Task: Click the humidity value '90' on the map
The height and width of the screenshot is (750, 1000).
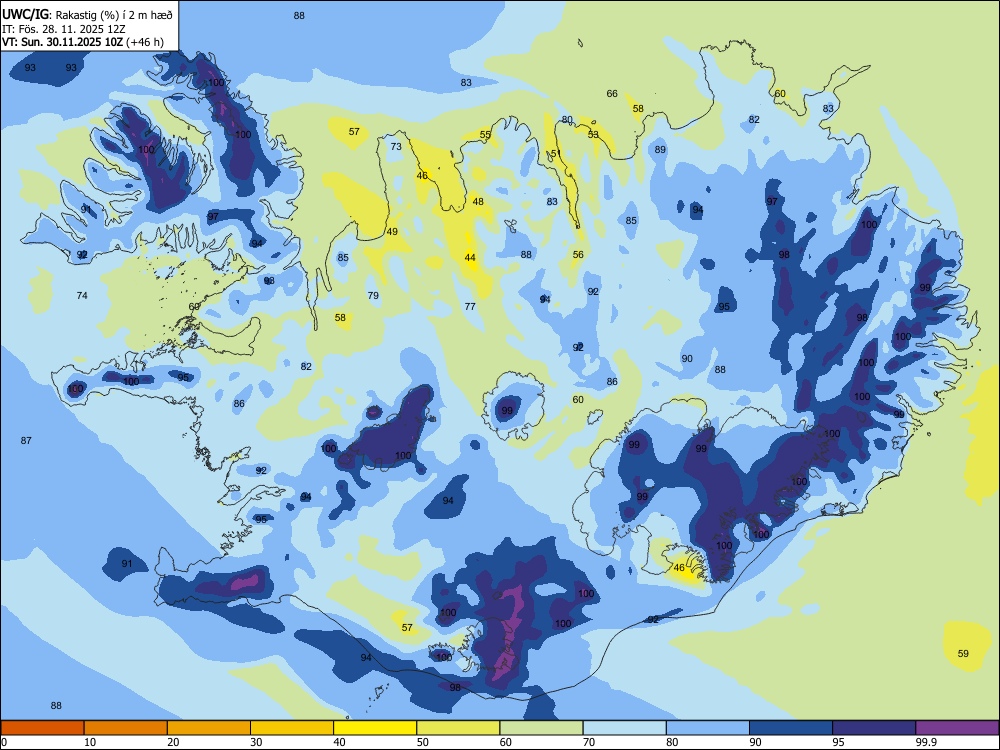Action: [687, 358]
